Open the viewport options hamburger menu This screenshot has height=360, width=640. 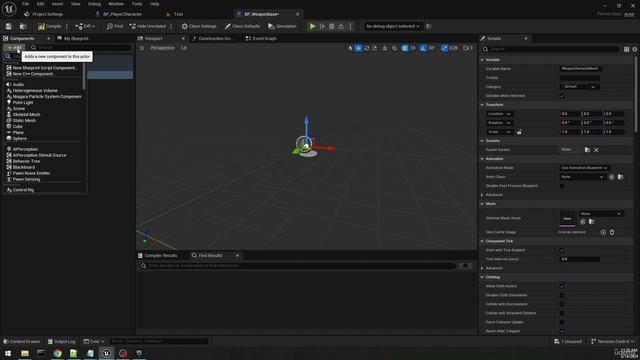(x=142, y=48)
